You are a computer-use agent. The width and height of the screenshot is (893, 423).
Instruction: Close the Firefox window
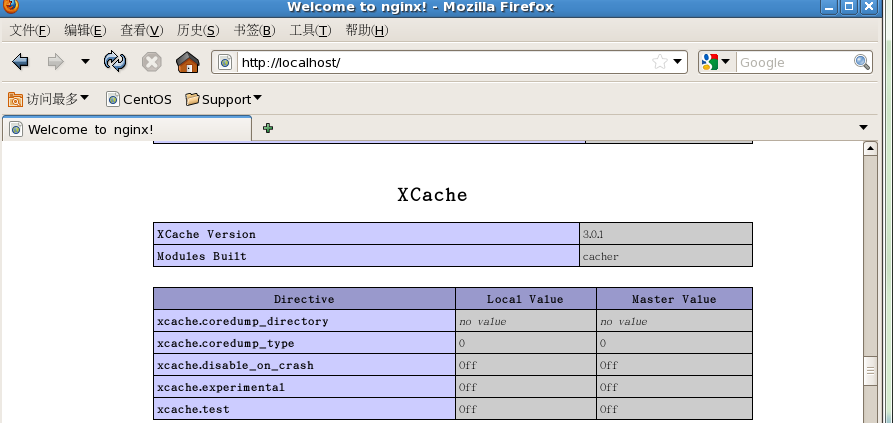[x=869, y=7]
